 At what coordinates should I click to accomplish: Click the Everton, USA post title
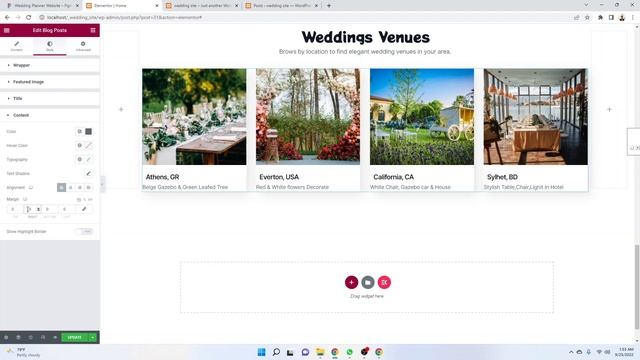click(279, 177)
